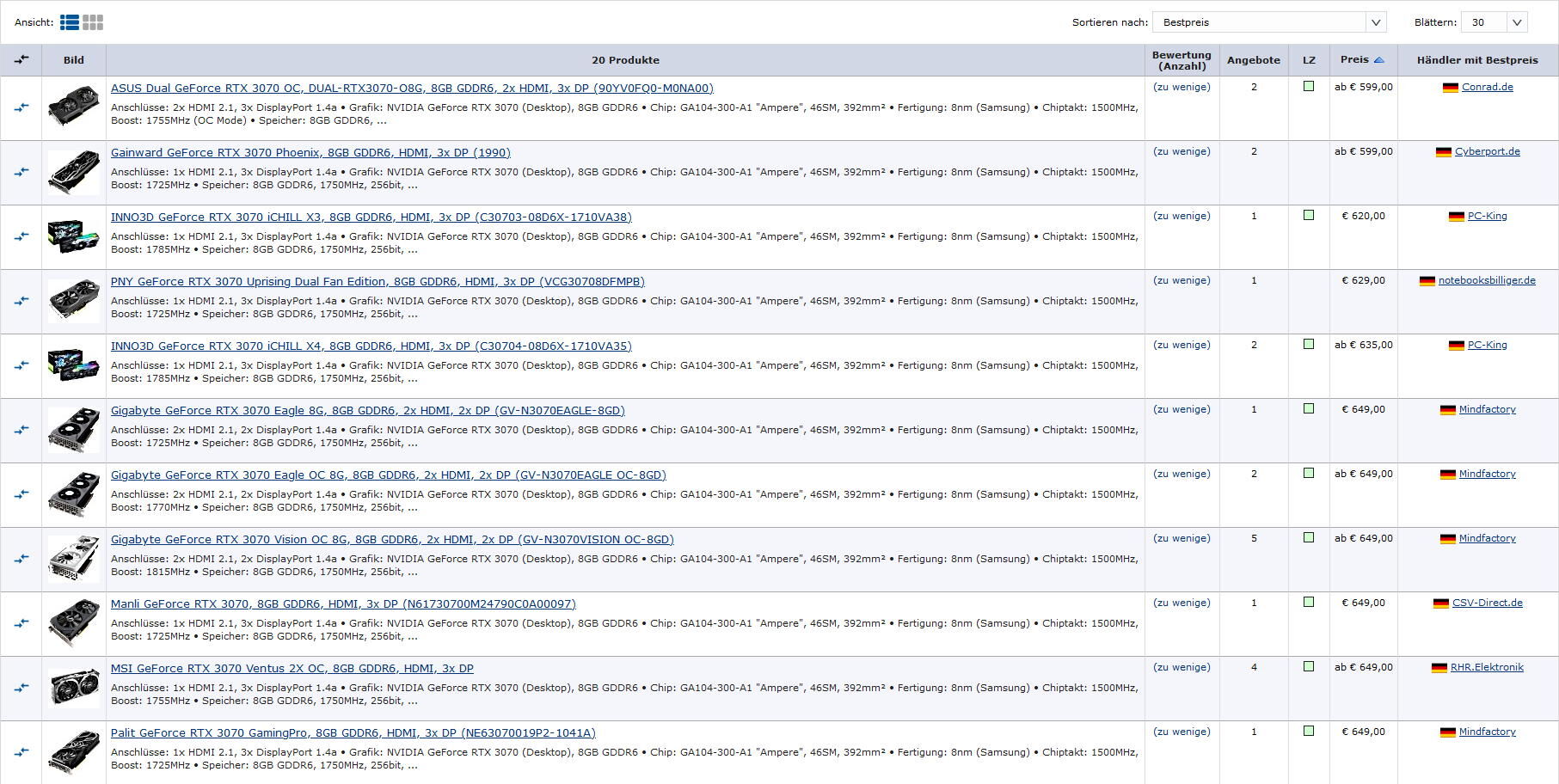Click INNO3D iCHILL X4 product thumbnail
This screenshot has height=784, width=1559.
click(74, 365)
